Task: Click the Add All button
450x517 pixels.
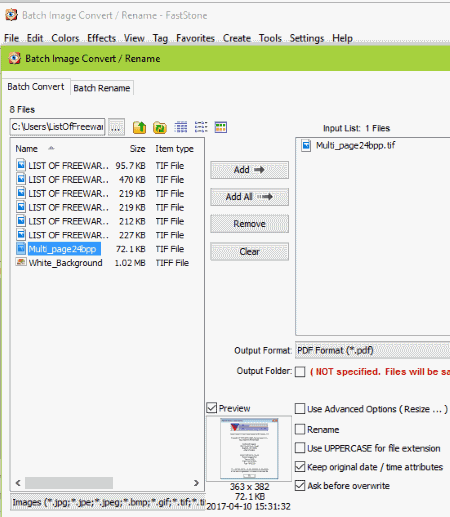Action: pyautogui.click(x=249, y=197)
